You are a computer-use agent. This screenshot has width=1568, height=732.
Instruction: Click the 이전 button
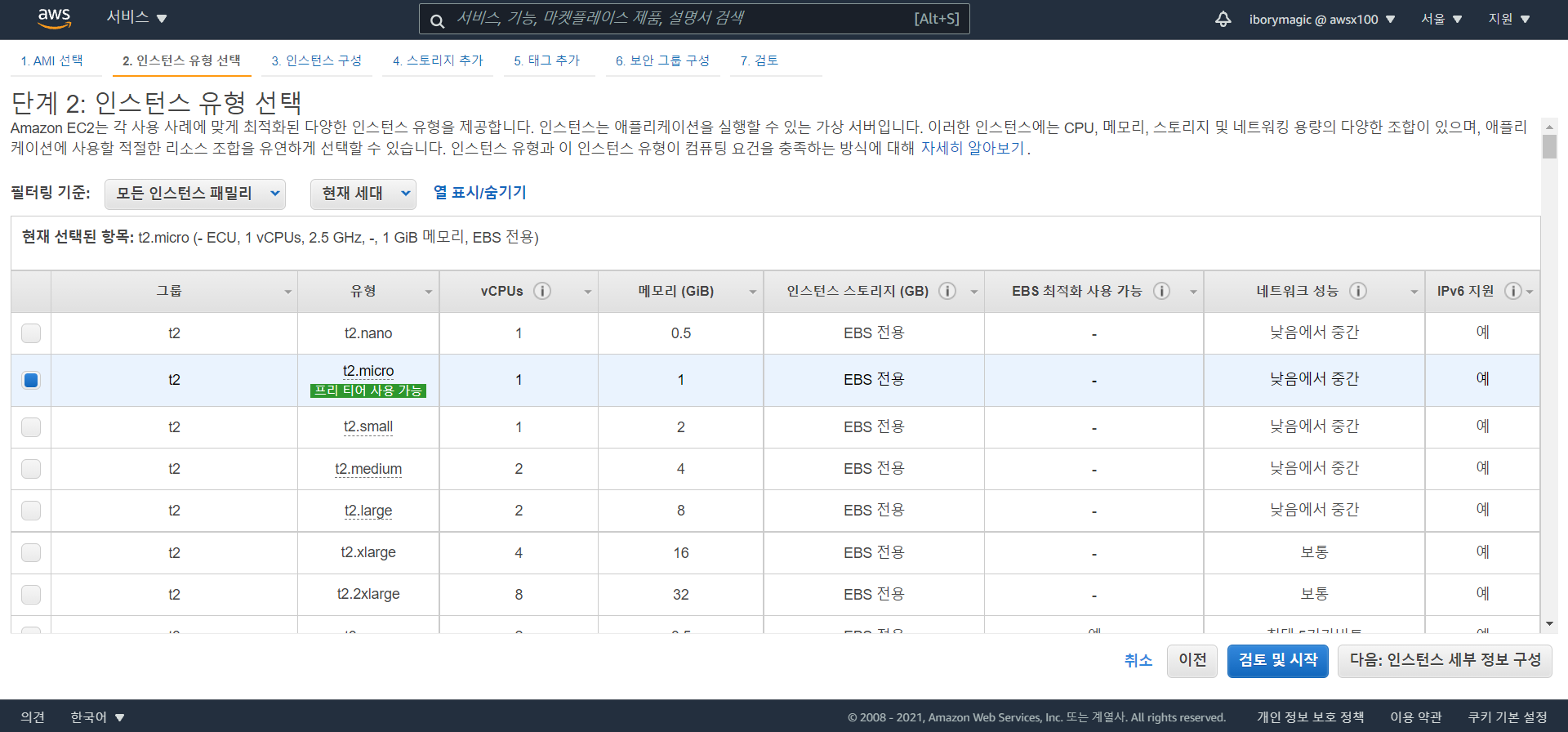[x=1192, y=660]
